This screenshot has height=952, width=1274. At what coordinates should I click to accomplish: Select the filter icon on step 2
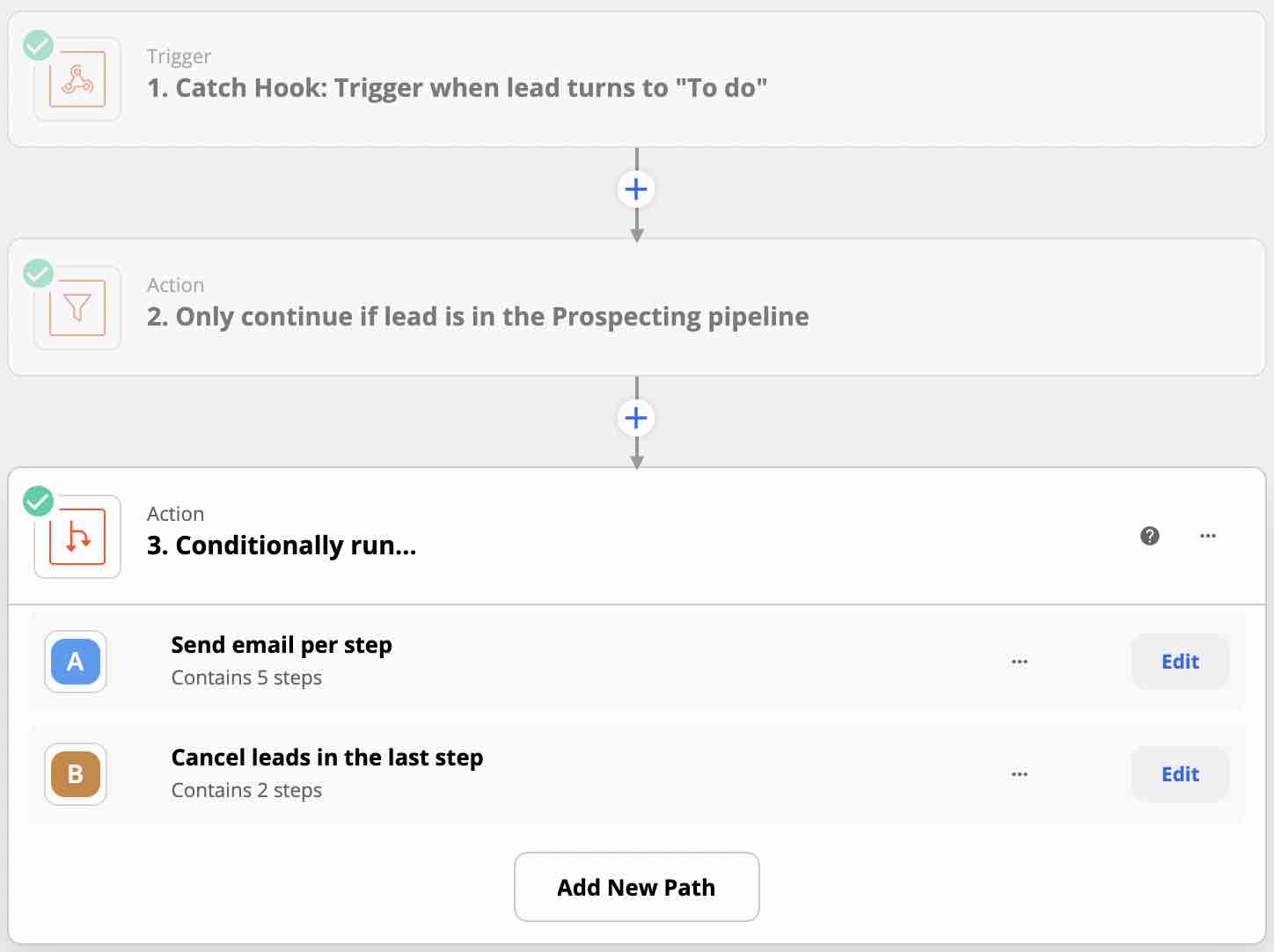77,308
